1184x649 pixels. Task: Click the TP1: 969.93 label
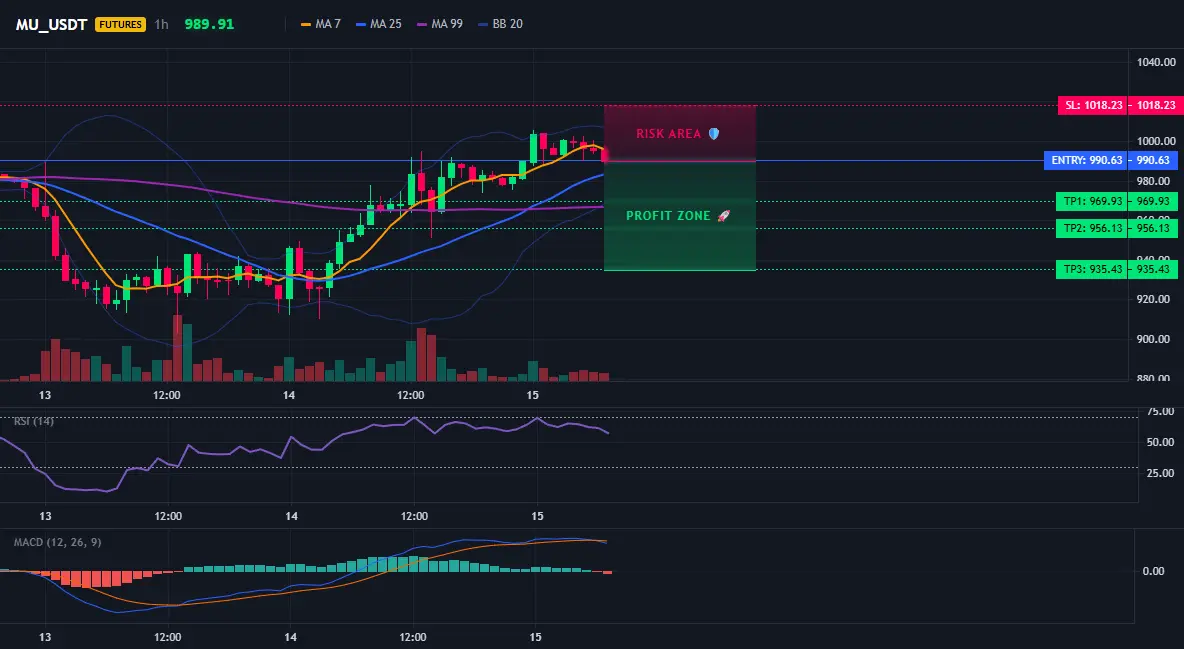click(1091, 201)
